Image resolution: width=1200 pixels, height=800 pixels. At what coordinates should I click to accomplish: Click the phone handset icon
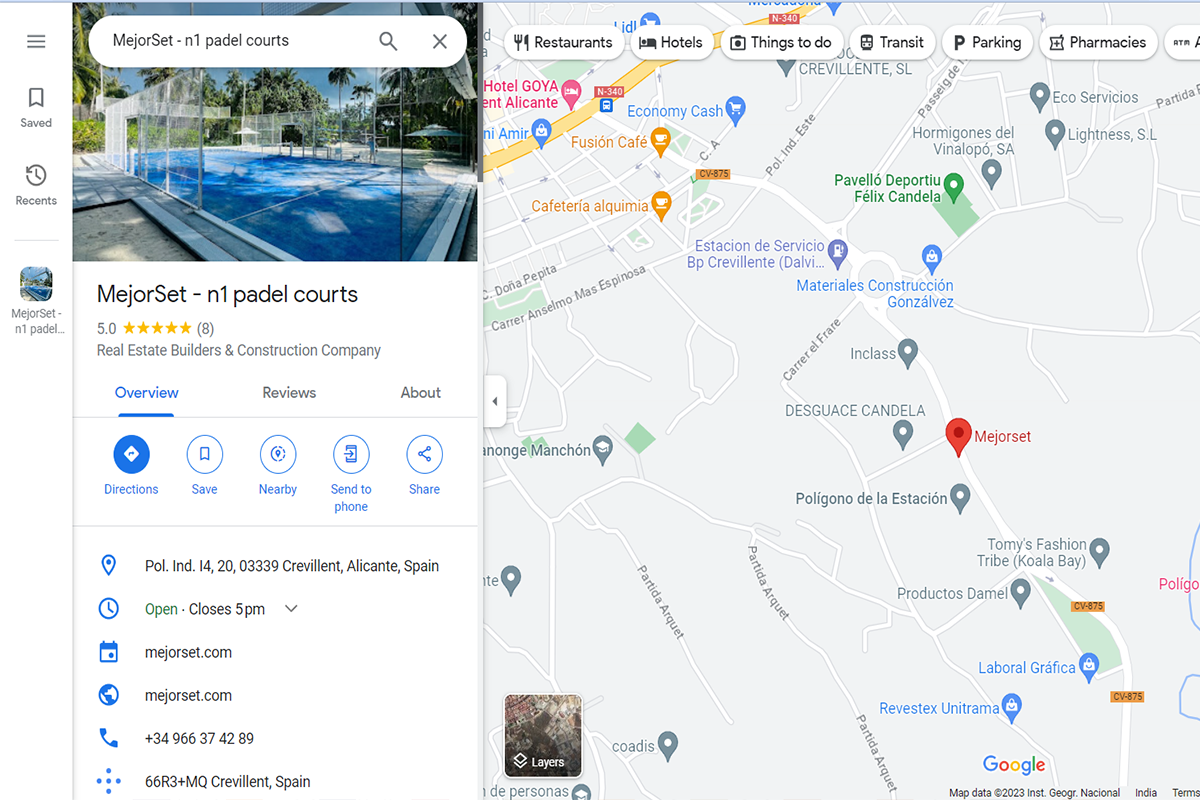pos(109,738)
